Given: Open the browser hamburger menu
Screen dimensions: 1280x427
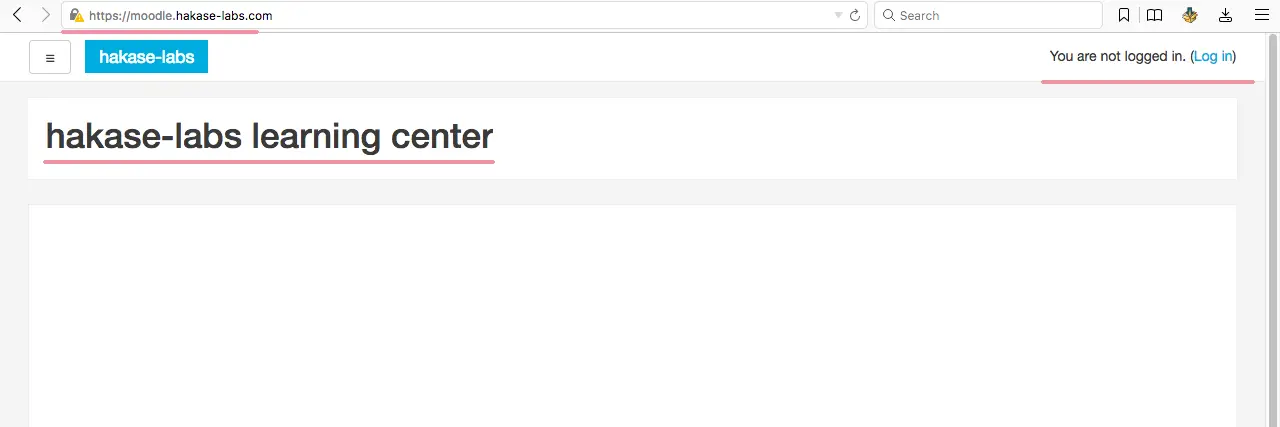Looking at the screenshot, I should coord(1260,15).
